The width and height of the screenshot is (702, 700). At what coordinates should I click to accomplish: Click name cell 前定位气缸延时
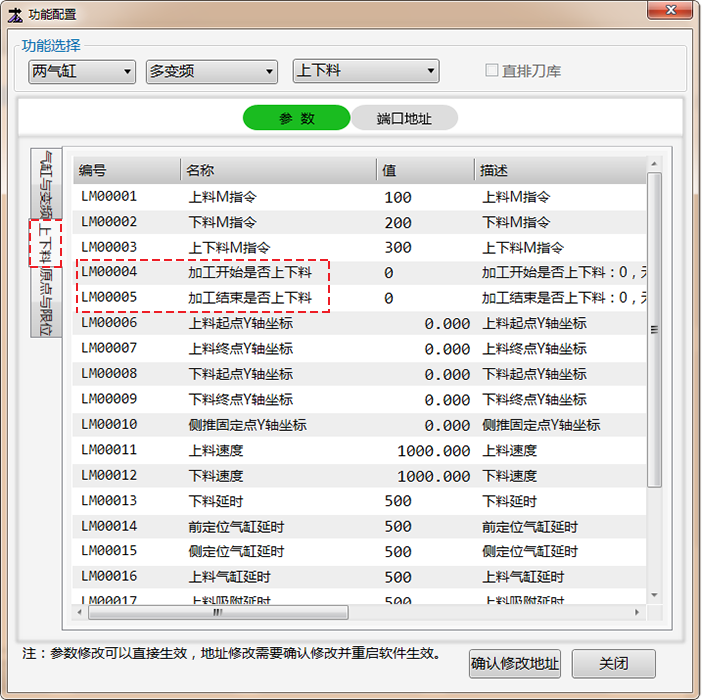coord(236,527)
